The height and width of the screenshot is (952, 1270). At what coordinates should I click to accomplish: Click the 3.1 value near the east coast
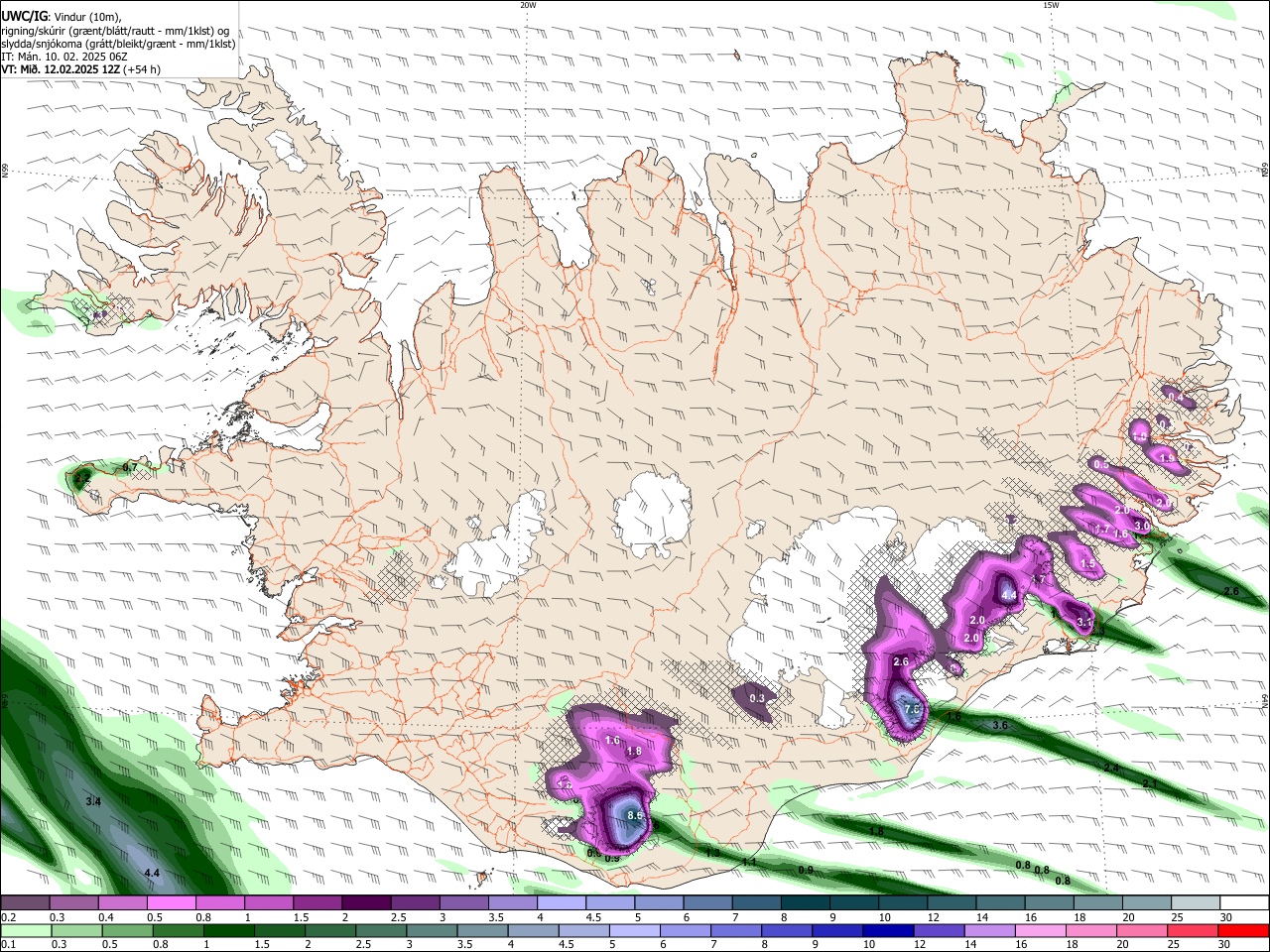pyautogui.click(x=1084, y=623)
